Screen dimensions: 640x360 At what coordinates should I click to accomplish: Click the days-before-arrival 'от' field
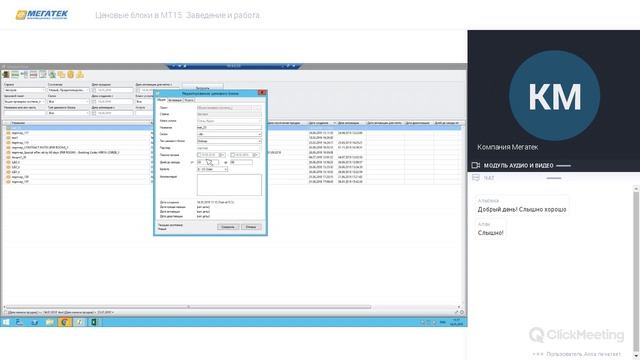(x=207, y=162)
